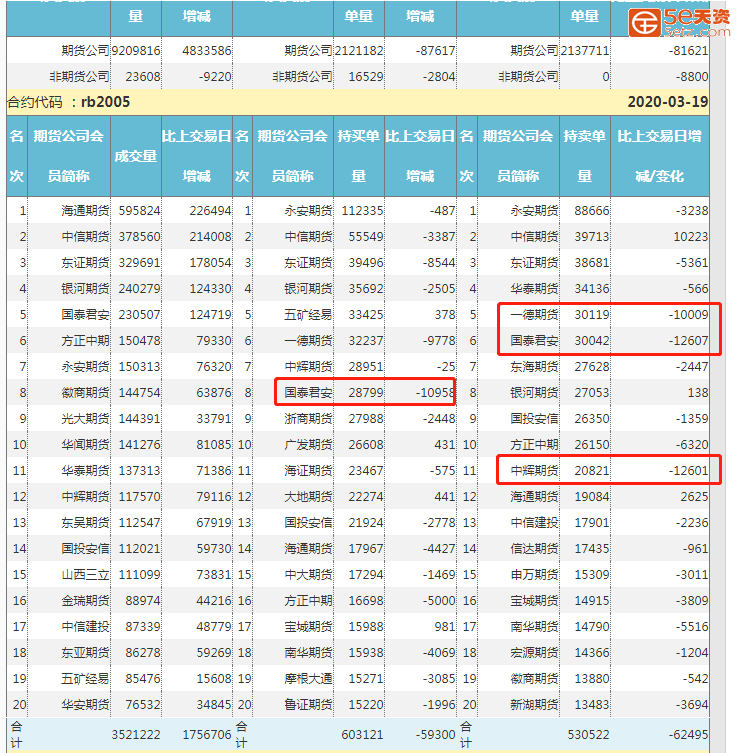Select red-boxed 中辉期货 in the short-position column
Viewport: 736px width, 753px height.
click(x=534, y=471)
